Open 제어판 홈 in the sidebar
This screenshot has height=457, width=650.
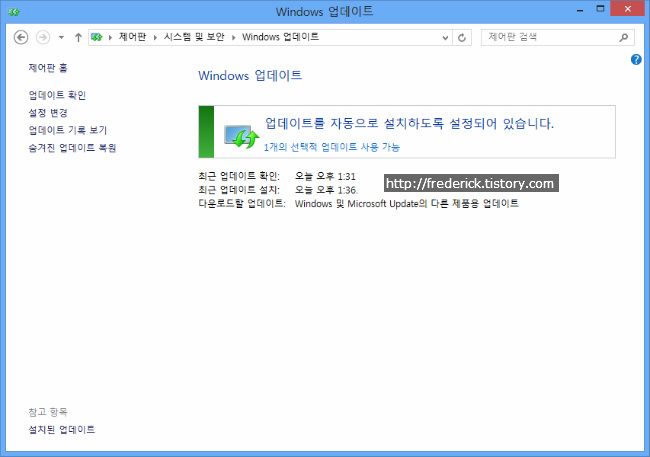(x=48, y=68)
